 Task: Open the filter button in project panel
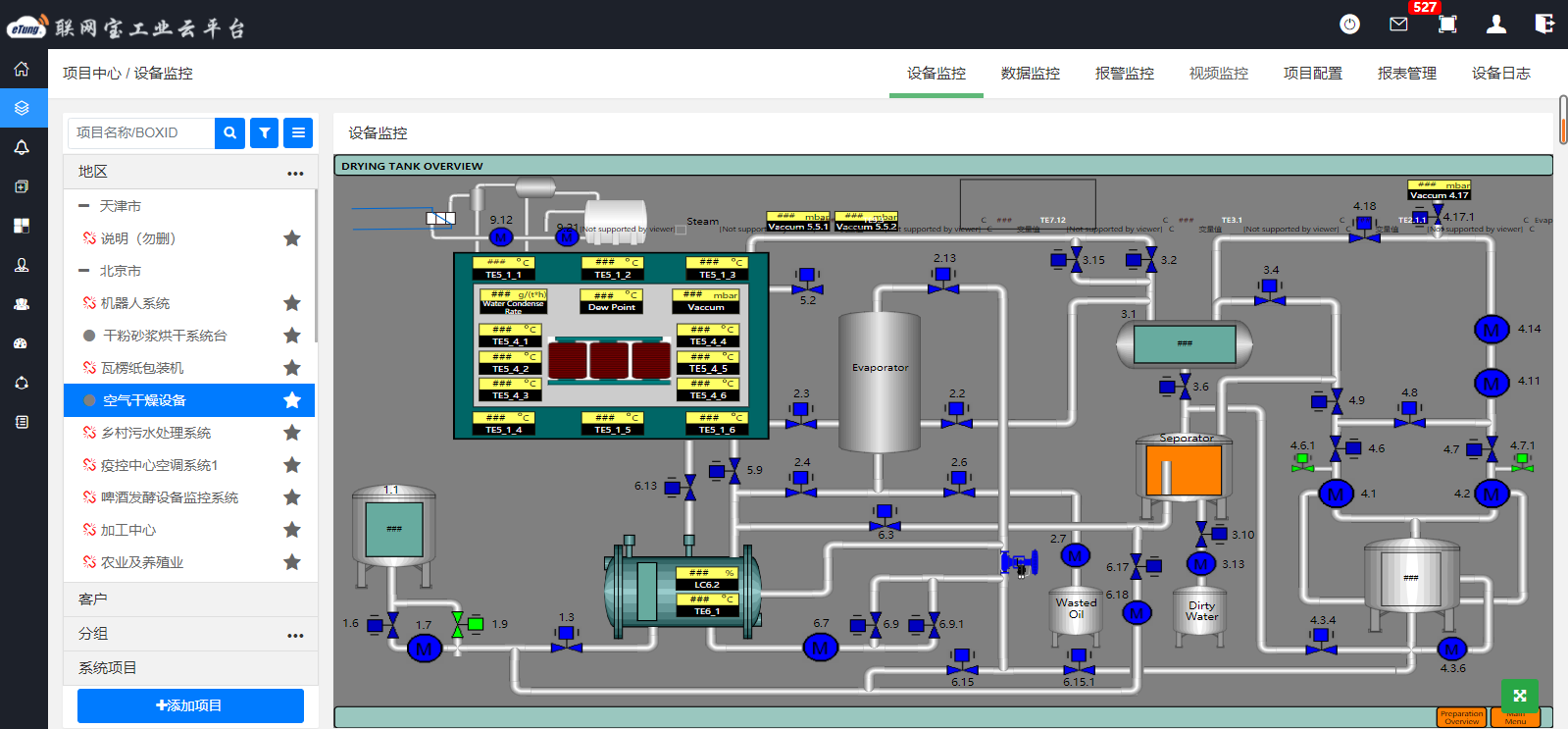point(265,132)
